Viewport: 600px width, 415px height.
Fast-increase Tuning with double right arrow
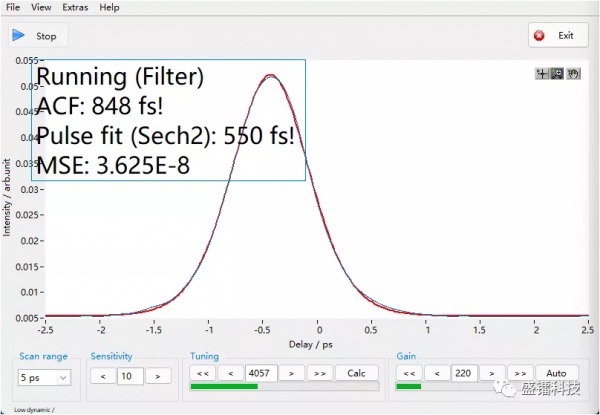click(320, 373)
